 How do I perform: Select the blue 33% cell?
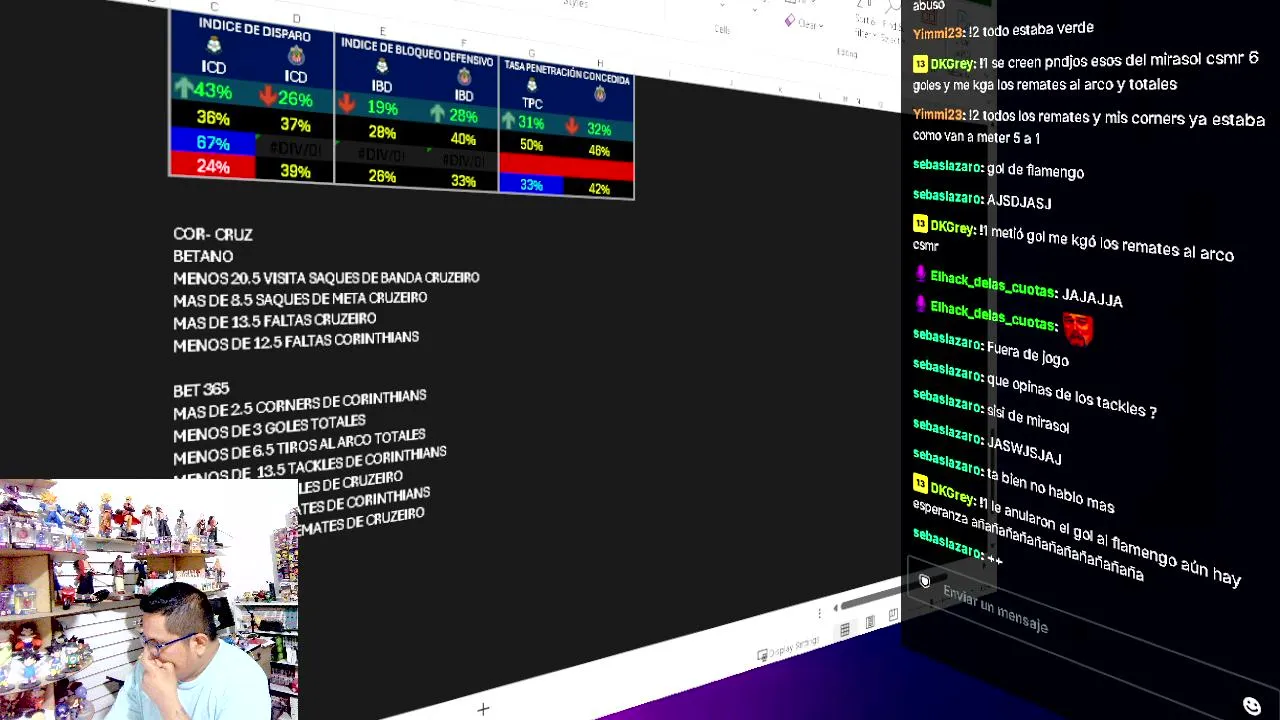[531, 185]
